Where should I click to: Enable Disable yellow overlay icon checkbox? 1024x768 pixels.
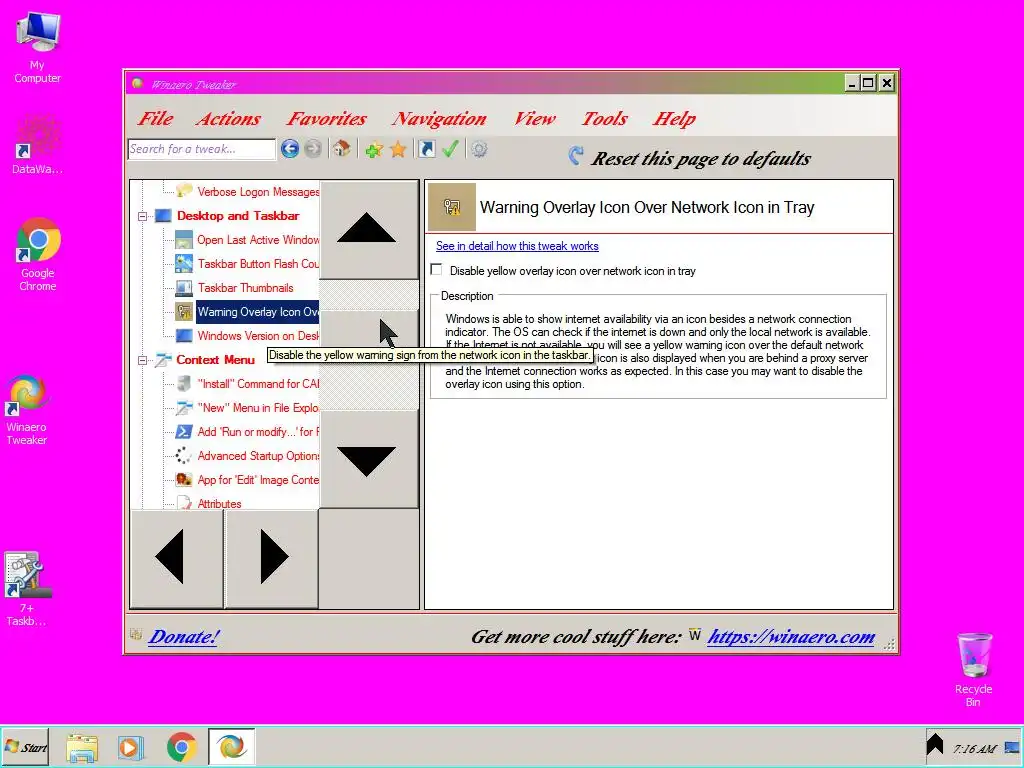(x=436, y=270)
